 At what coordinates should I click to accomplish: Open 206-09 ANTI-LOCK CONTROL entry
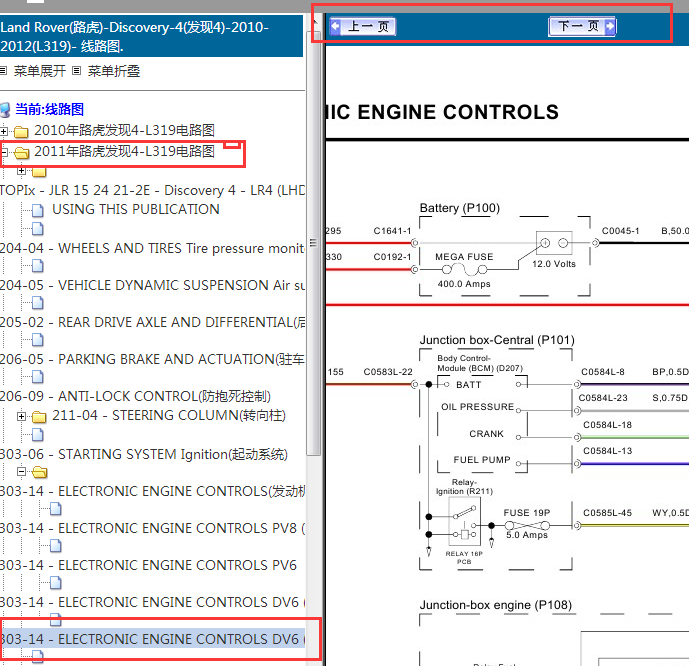(135, 396)
